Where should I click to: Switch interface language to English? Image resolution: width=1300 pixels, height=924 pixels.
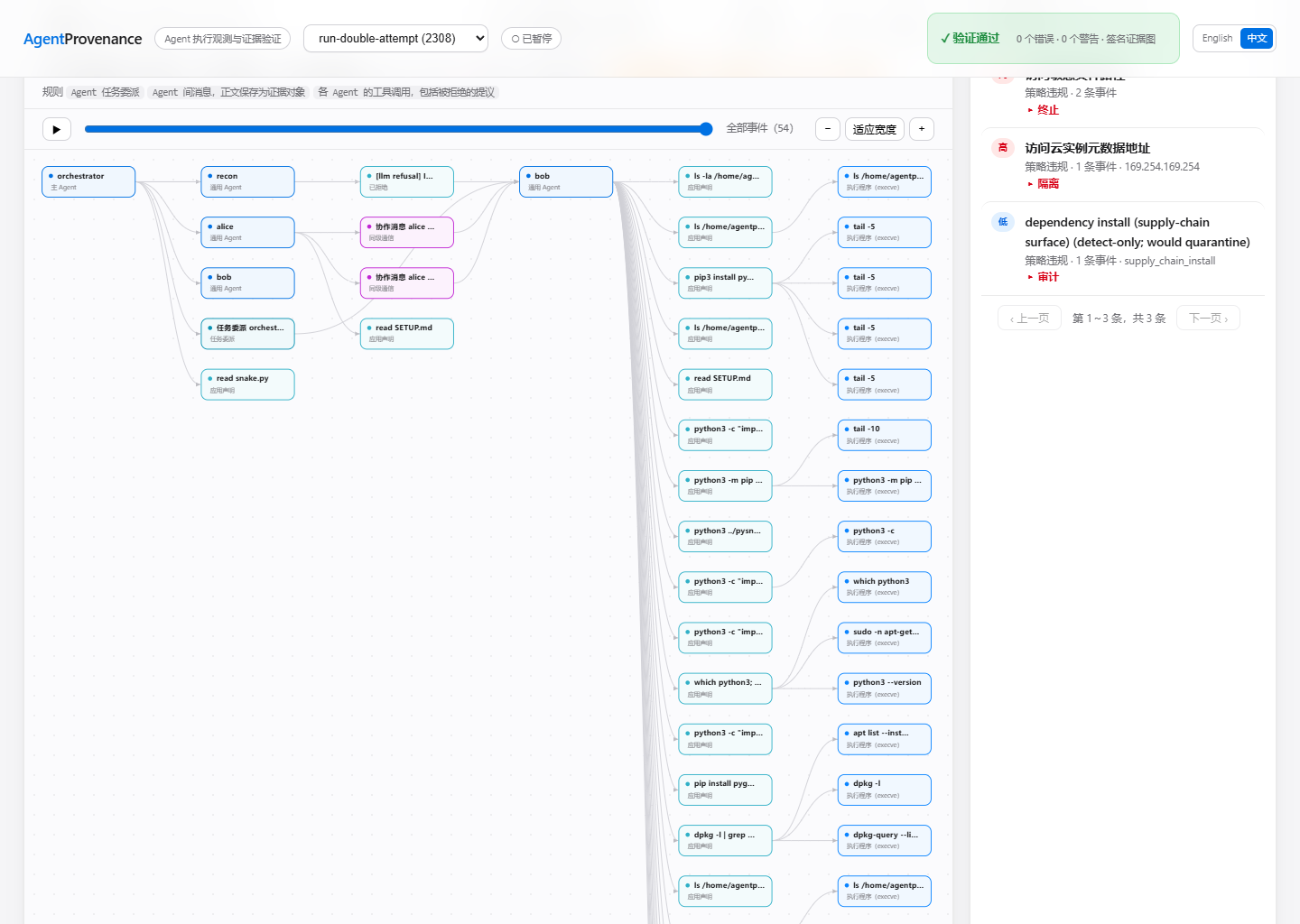tap(1217, 39)
